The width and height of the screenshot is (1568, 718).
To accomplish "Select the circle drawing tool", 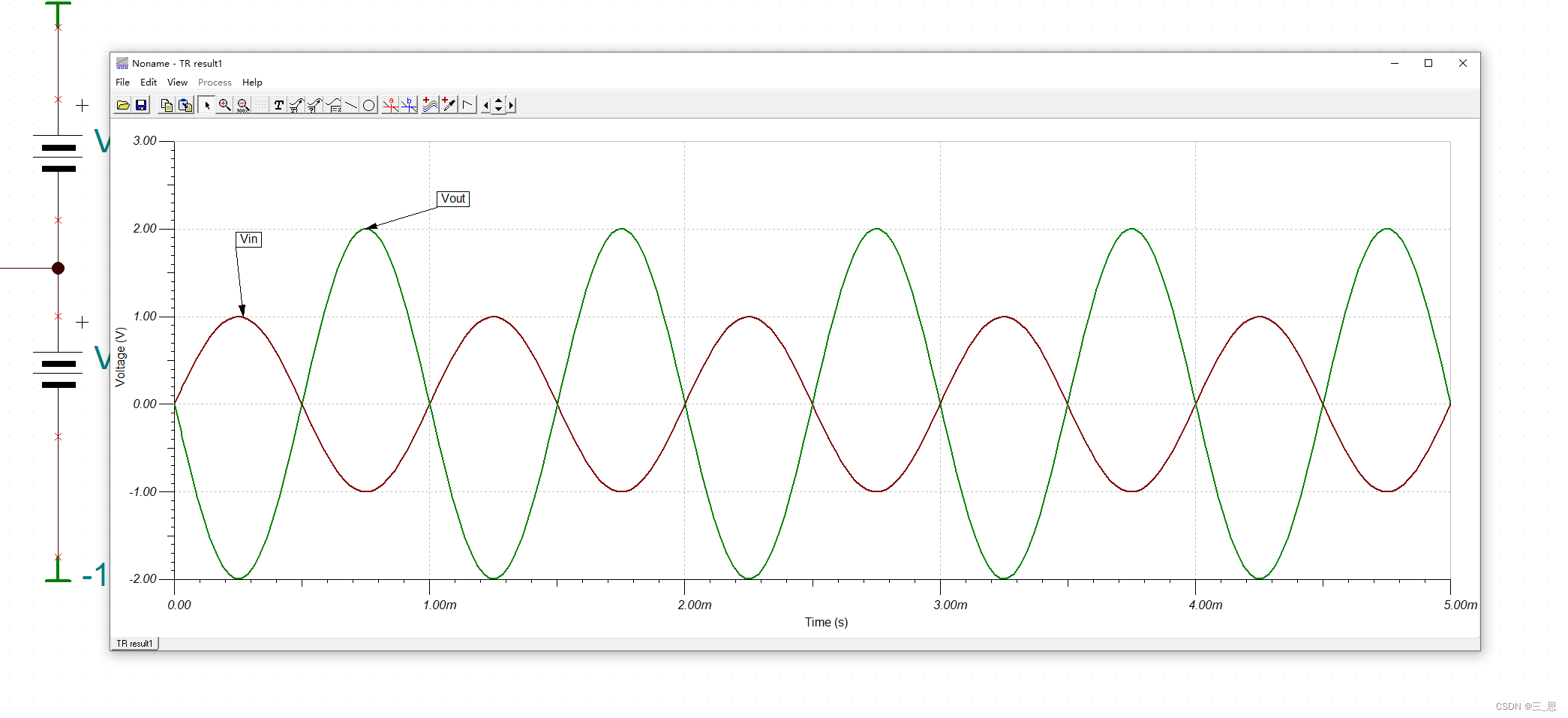I will point(368,105).
